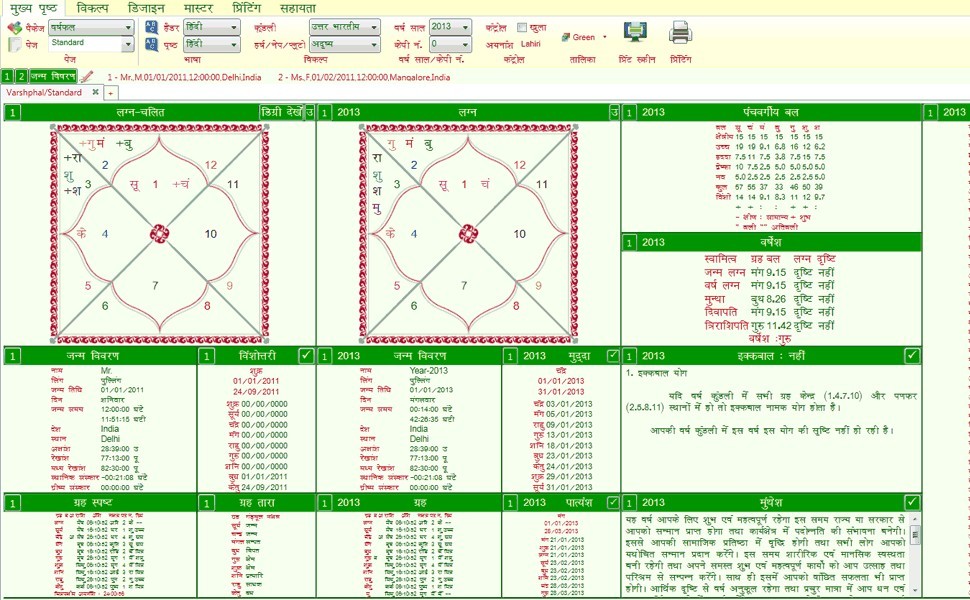Toggle the खुला checkbox
The width and height of the screenshot is (970, 600).
522,27
